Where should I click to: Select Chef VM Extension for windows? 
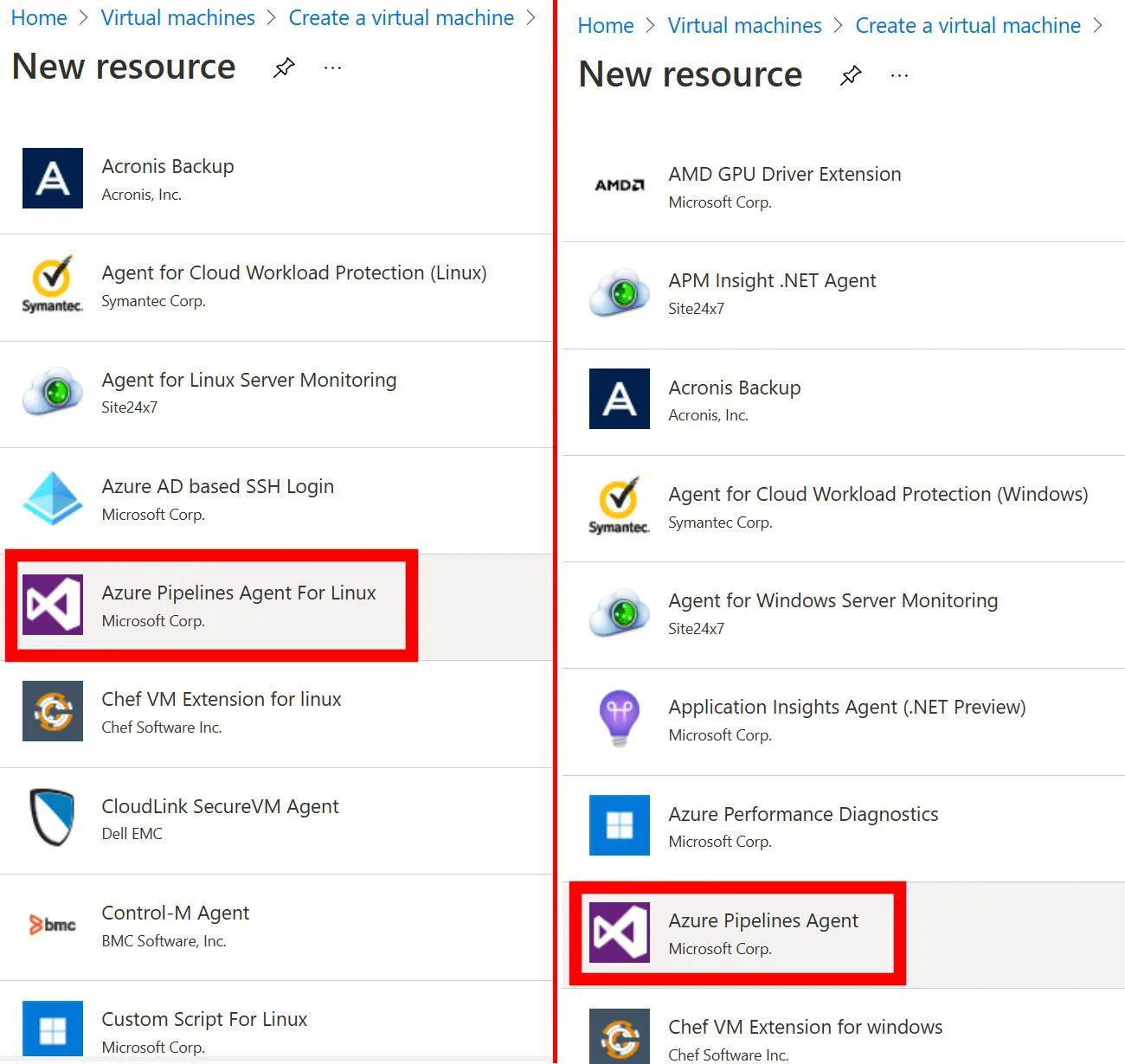pos(806,1027)
